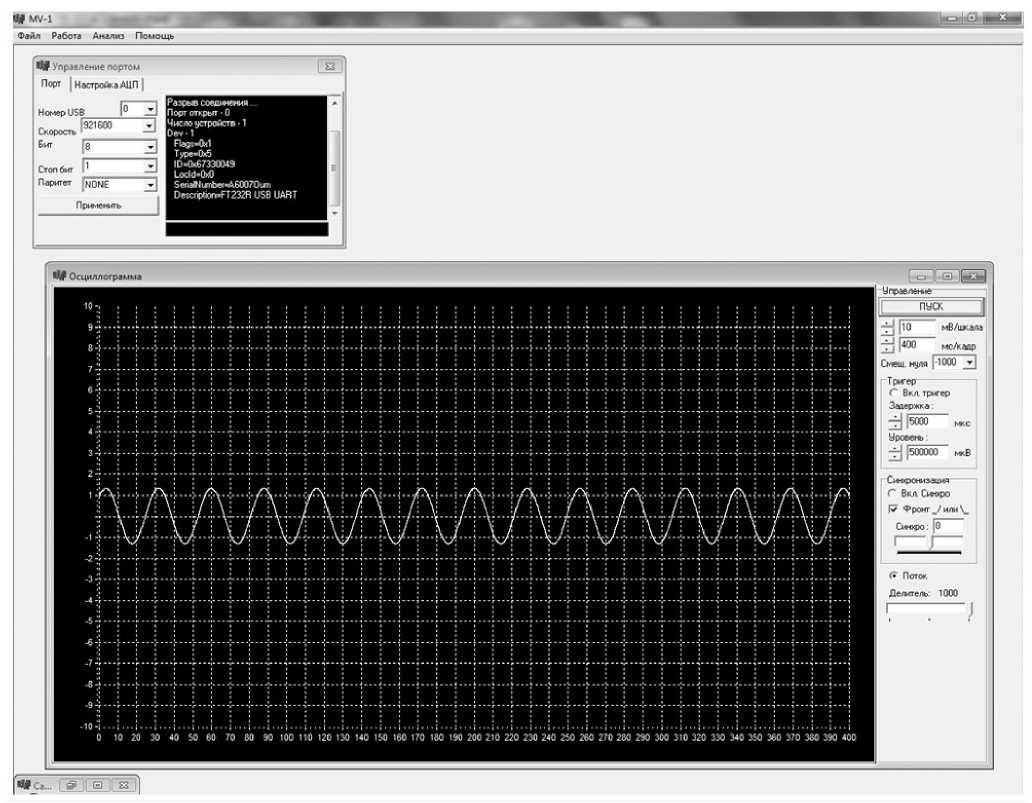Screen dimensions: 1032x803
Task: Expand the Скорость baud rate dropdown
Action: (150, 126)
